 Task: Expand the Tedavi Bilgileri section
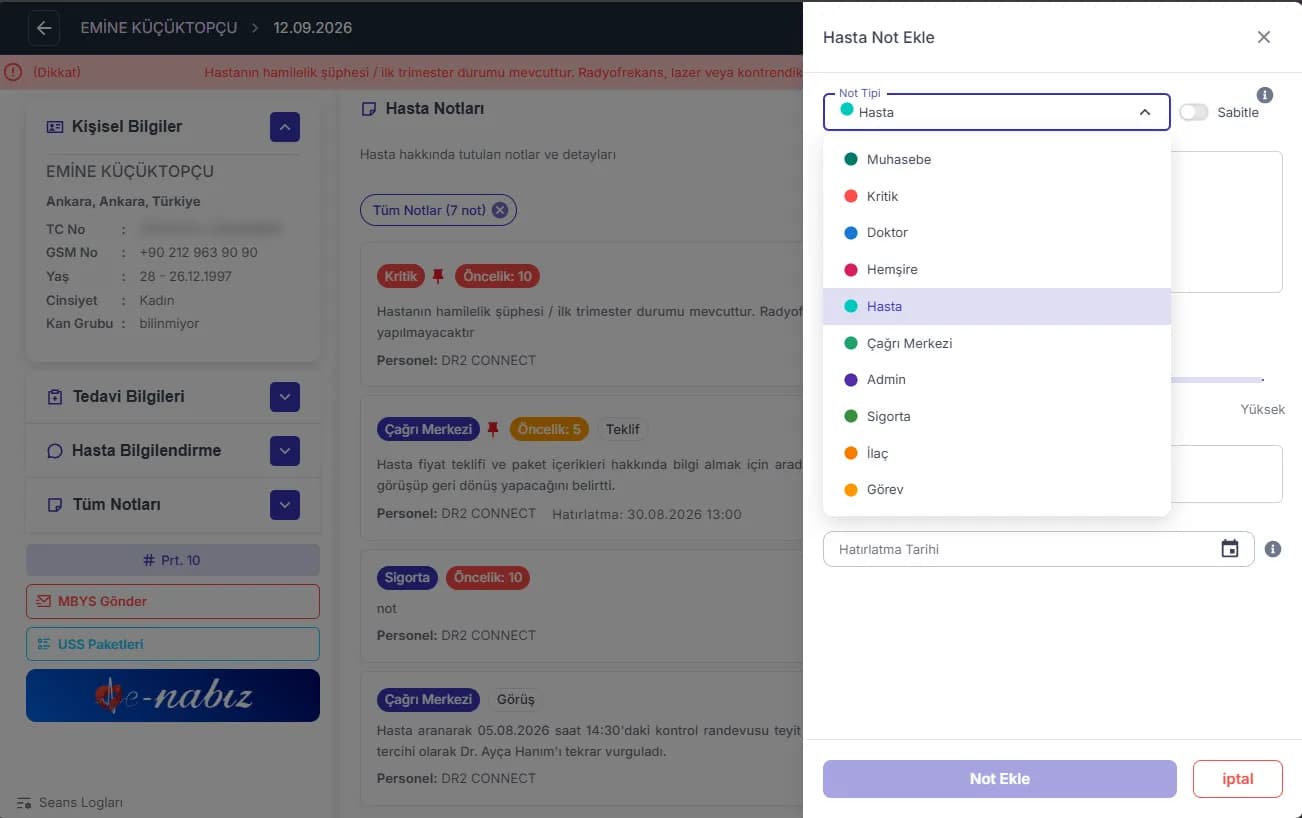(x=285, y=397)
